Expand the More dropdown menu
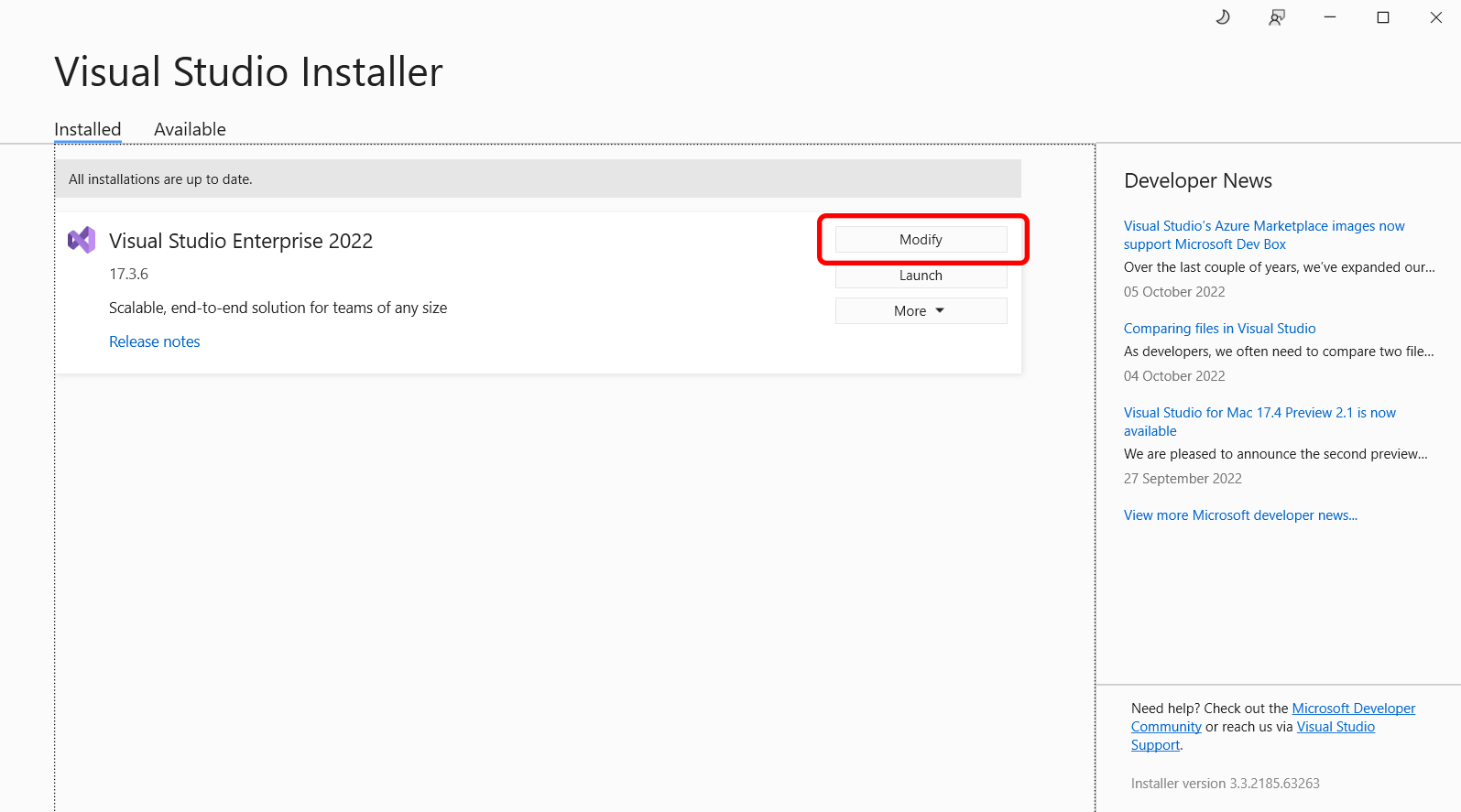The height and width of the screenshot is (812, 1461). pyautogui.click(x=921, y=311)
